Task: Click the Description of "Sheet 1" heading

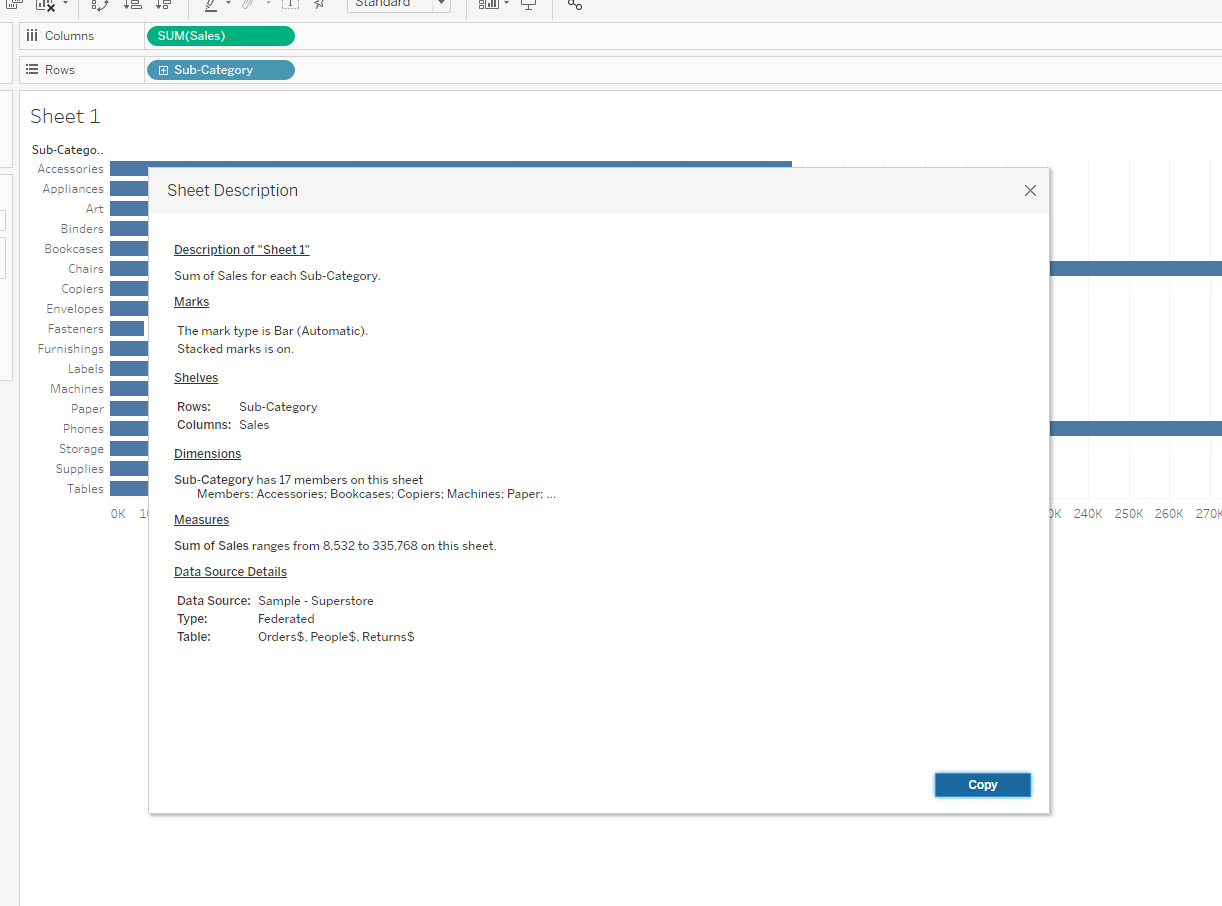Action: coord(242,250)
